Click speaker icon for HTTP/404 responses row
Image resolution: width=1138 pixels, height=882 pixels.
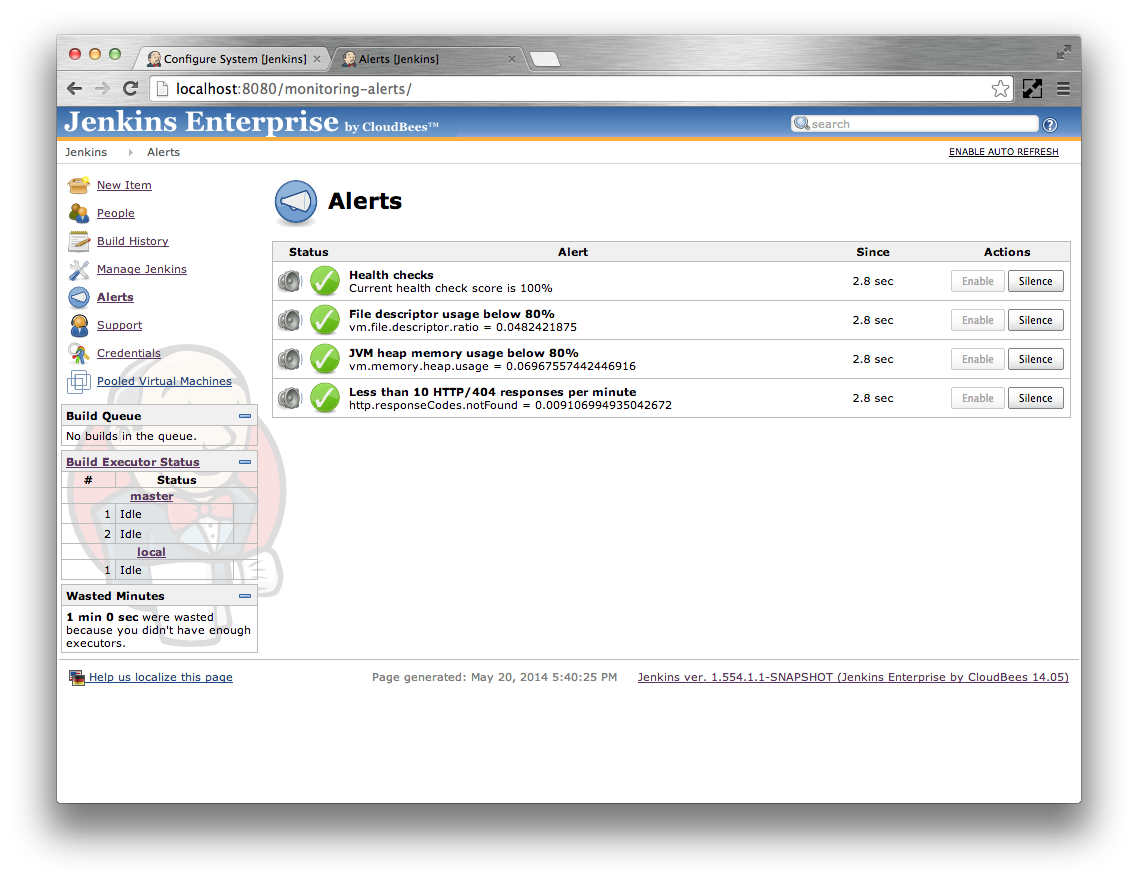(290, 398)
